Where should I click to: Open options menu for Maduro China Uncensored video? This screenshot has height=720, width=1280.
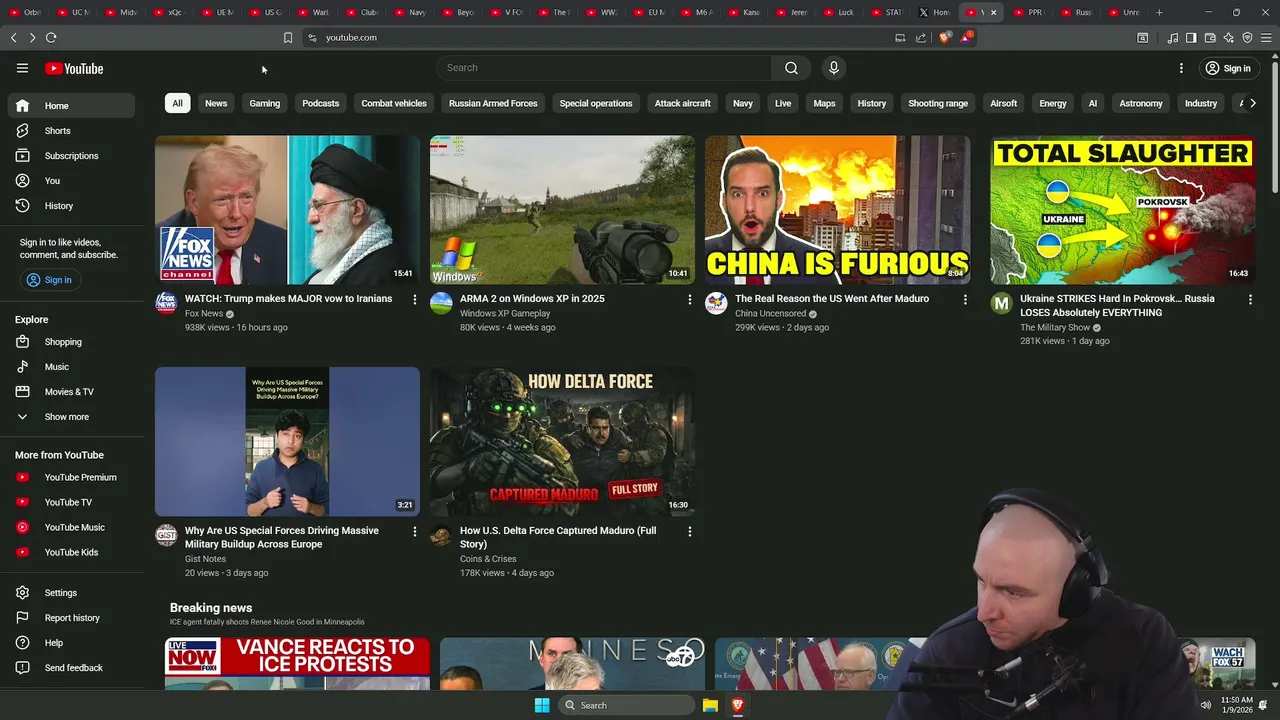pos(965,299)
